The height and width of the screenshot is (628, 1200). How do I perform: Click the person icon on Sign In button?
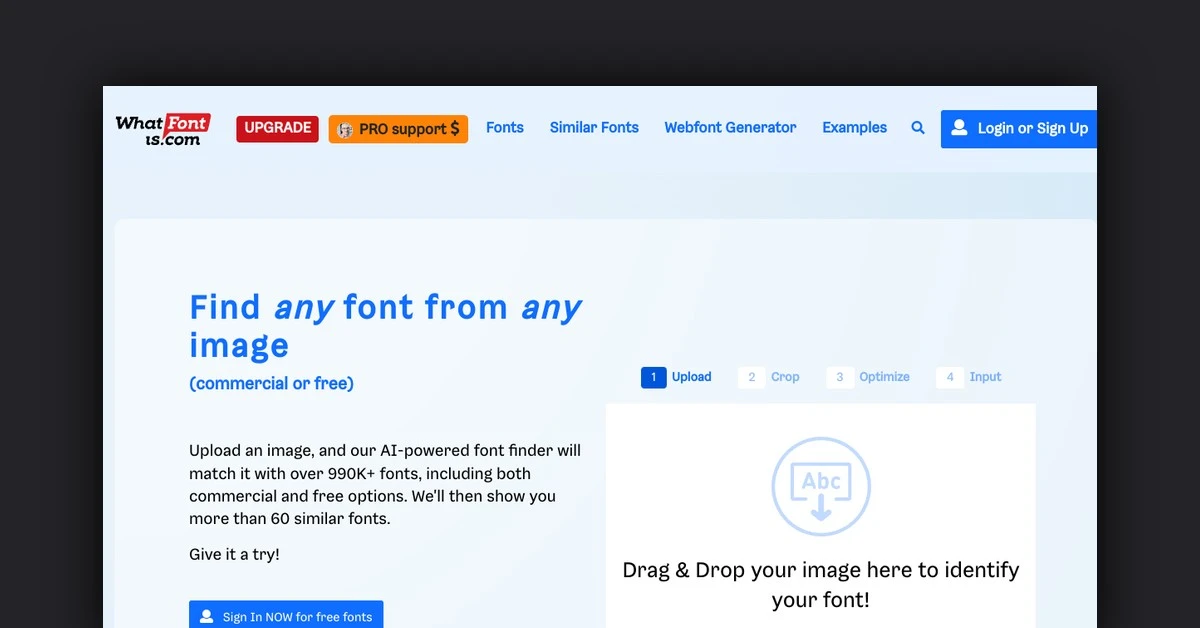point(205,618)
